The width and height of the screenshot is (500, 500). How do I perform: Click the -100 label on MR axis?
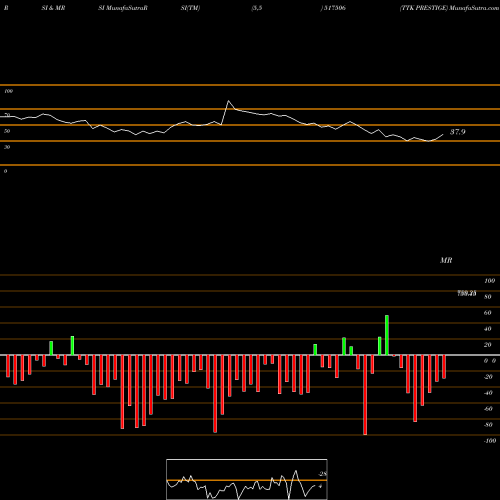(x=490, y=441)
